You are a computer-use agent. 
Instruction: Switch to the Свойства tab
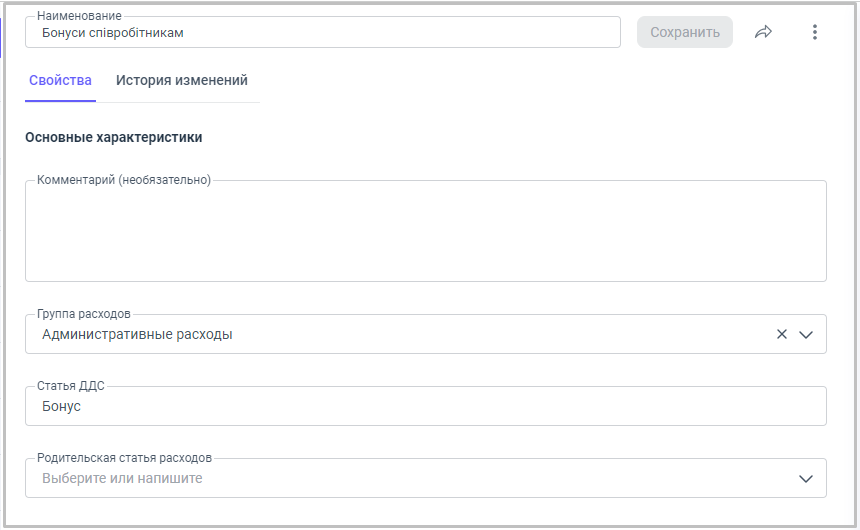[x=60, y=80]
